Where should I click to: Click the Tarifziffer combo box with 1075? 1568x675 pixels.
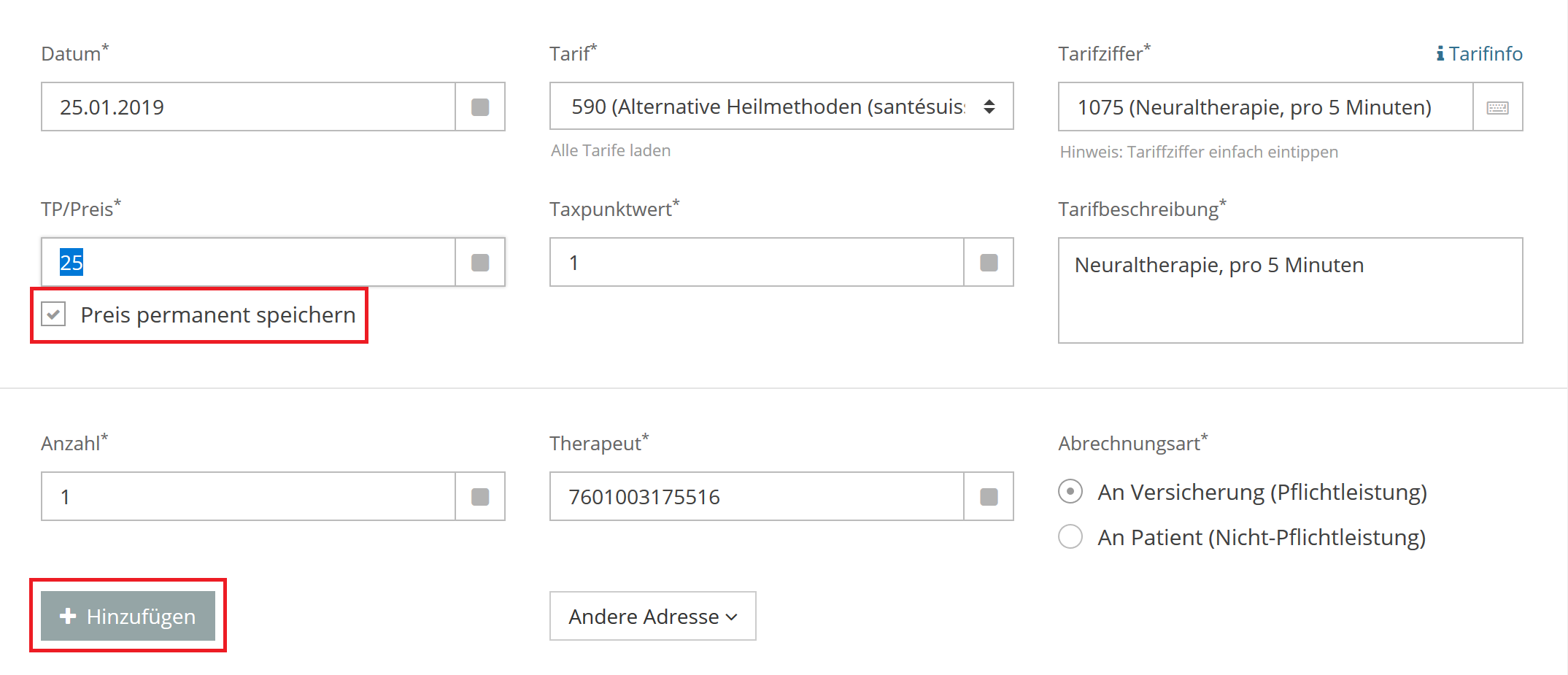click(1266, 107)
